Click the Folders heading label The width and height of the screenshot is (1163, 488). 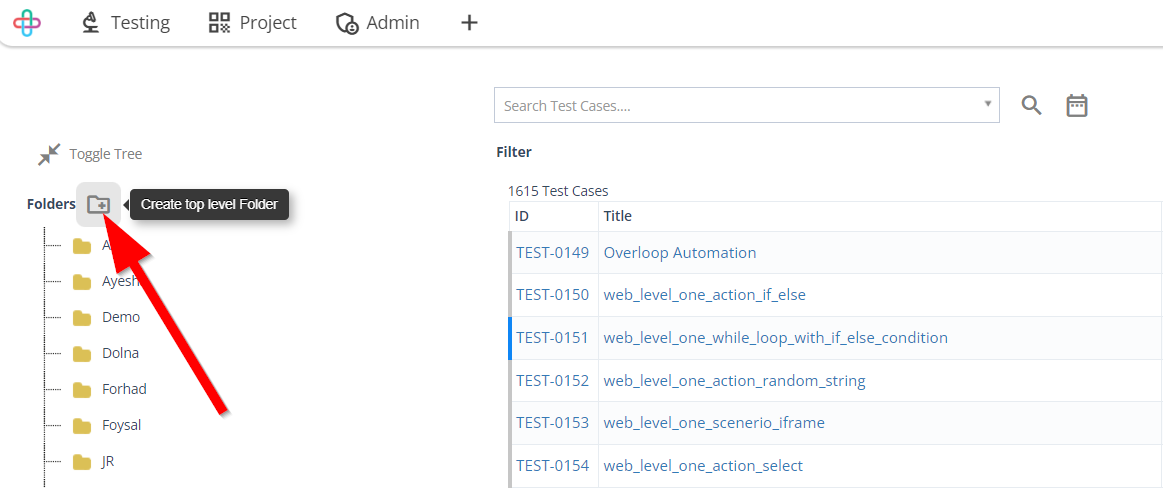(51, 204)
